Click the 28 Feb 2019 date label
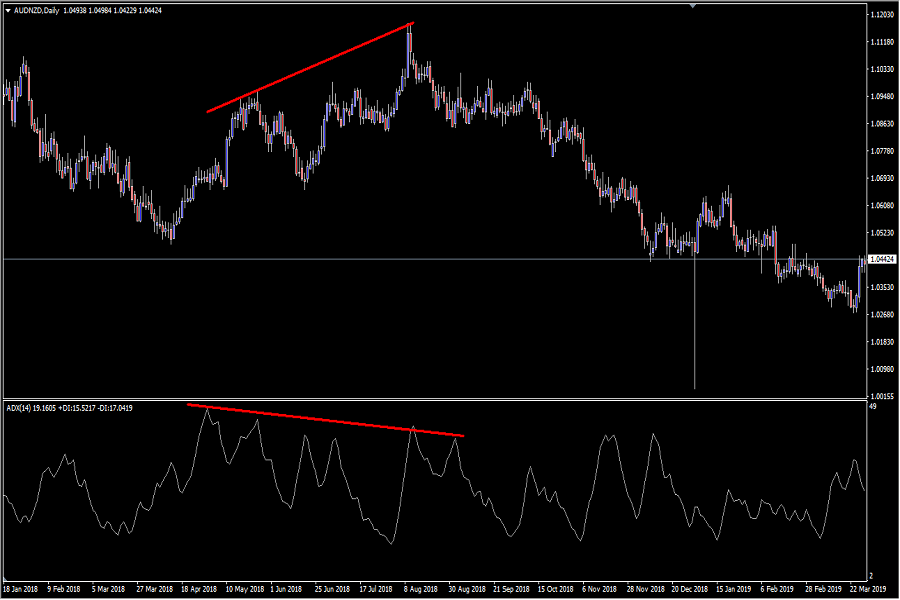 coord(824,589)
